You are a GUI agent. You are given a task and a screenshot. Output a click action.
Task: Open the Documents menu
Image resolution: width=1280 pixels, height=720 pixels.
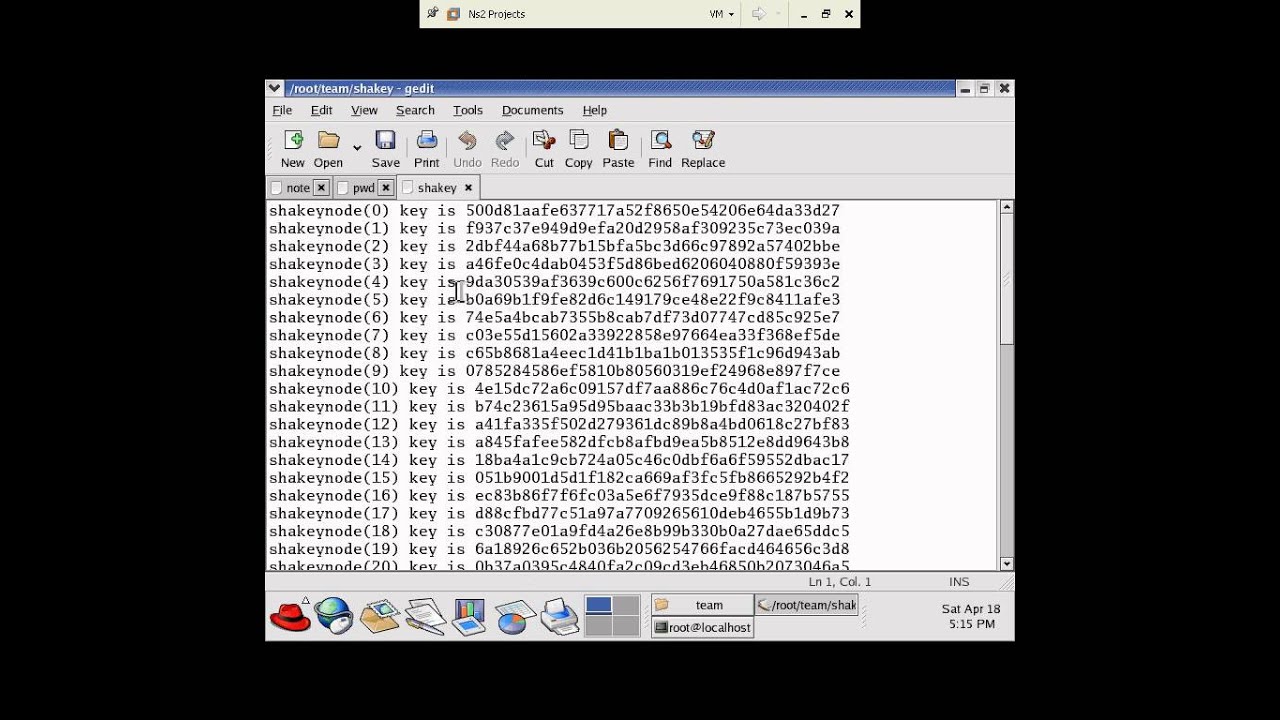coord(532,110)
